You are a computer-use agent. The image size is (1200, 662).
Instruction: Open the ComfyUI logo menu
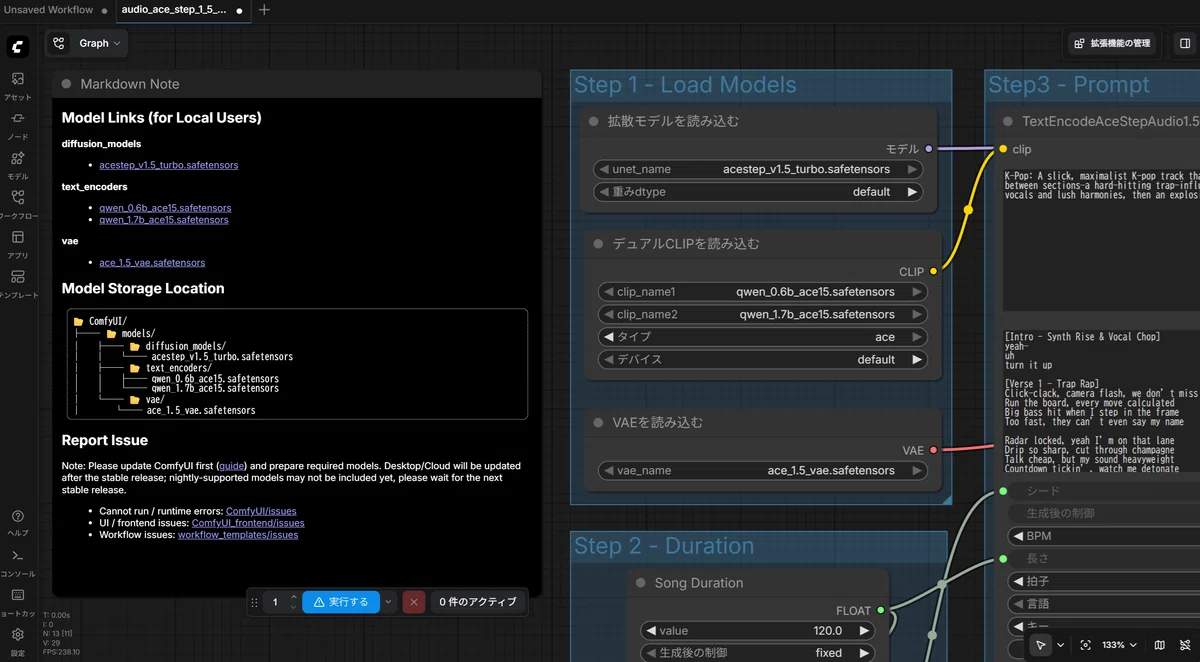click(18, 47)
